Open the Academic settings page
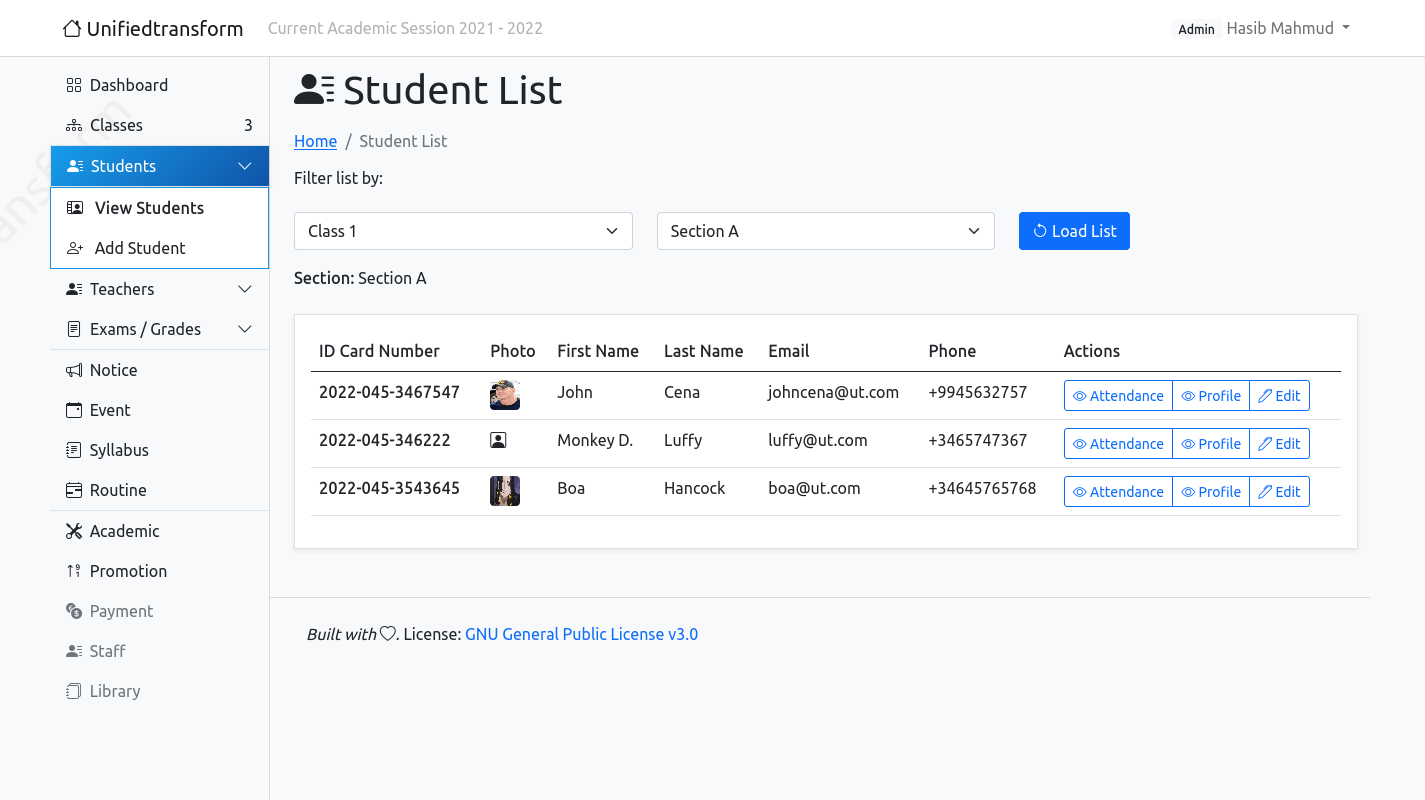This screenshot has width=1425, height=800. coord(160,531)
